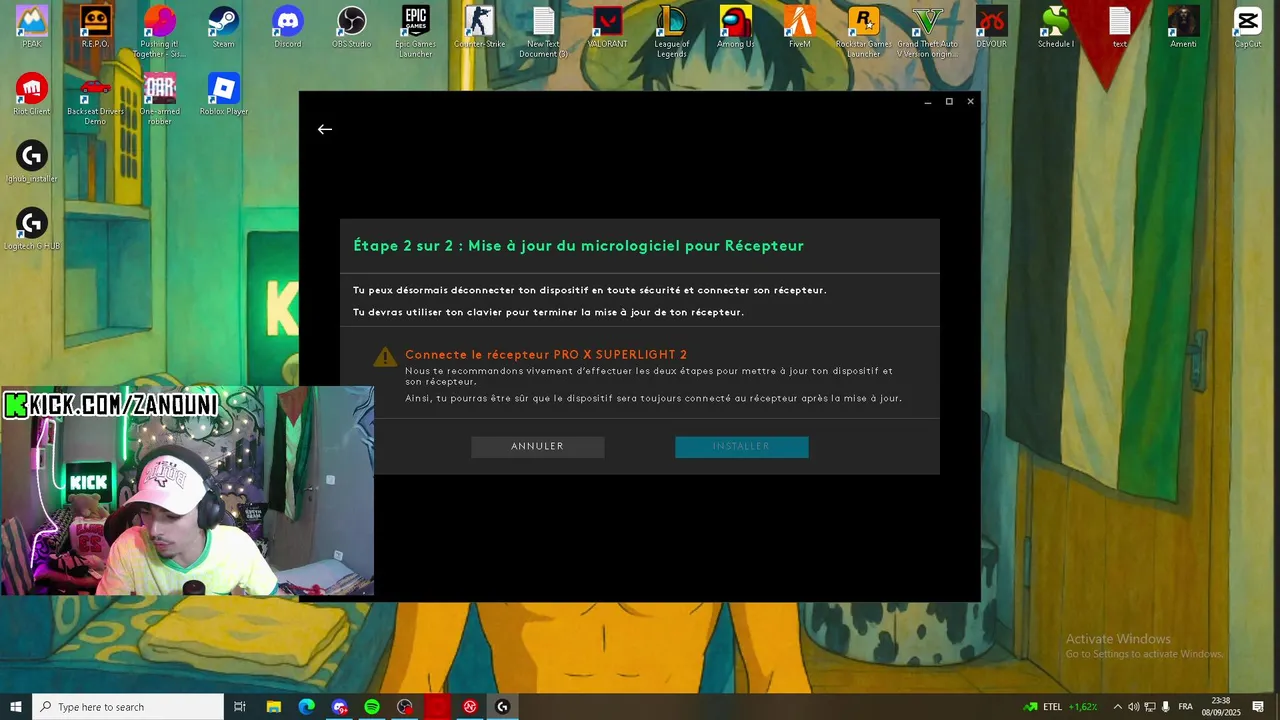Click the ETEL +1,62% stock widget
Screen dimensions: 1280x720
[1060, 707]
